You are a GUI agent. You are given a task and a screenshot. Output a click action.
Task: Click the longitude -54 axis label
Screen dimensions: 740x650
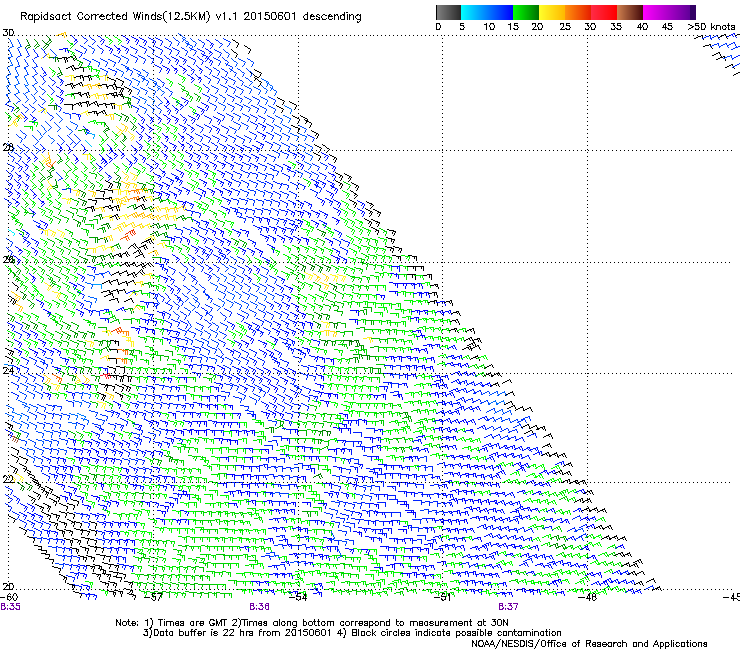[x=298, y=597]
